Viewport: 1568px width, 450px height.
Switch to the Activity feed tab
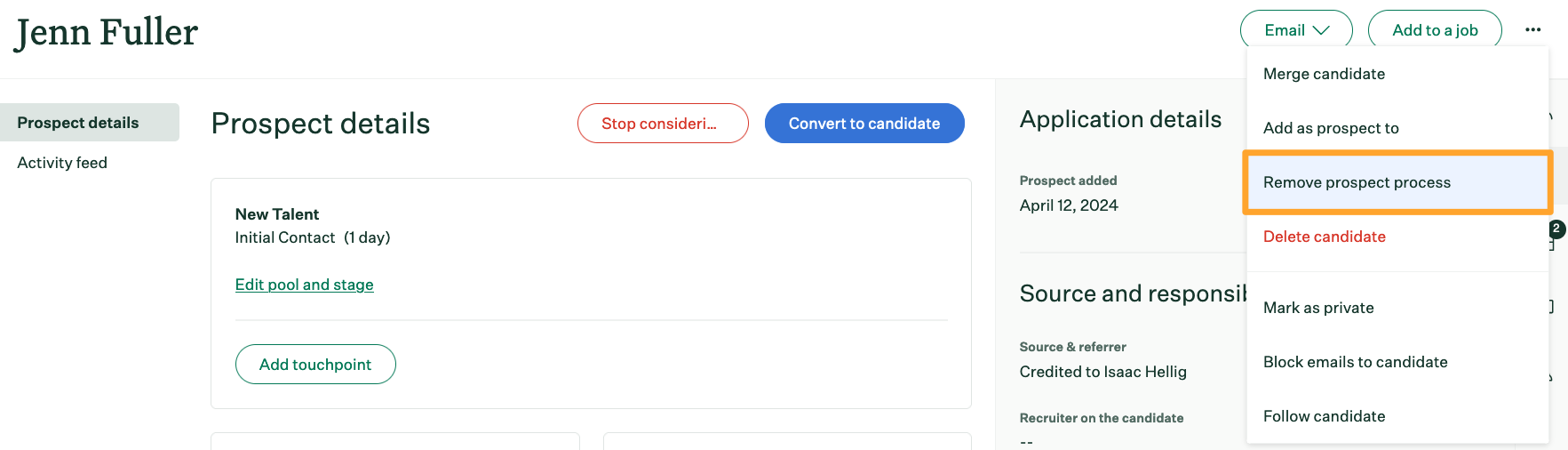(62, 163)
